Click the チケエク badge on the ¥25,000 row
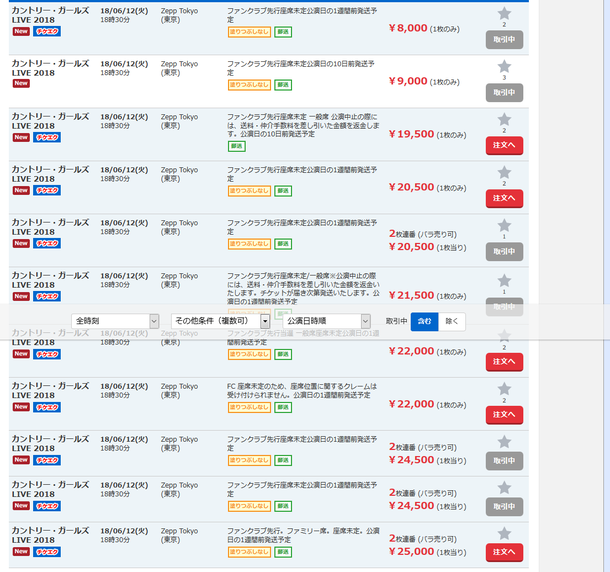 [47, 552]
